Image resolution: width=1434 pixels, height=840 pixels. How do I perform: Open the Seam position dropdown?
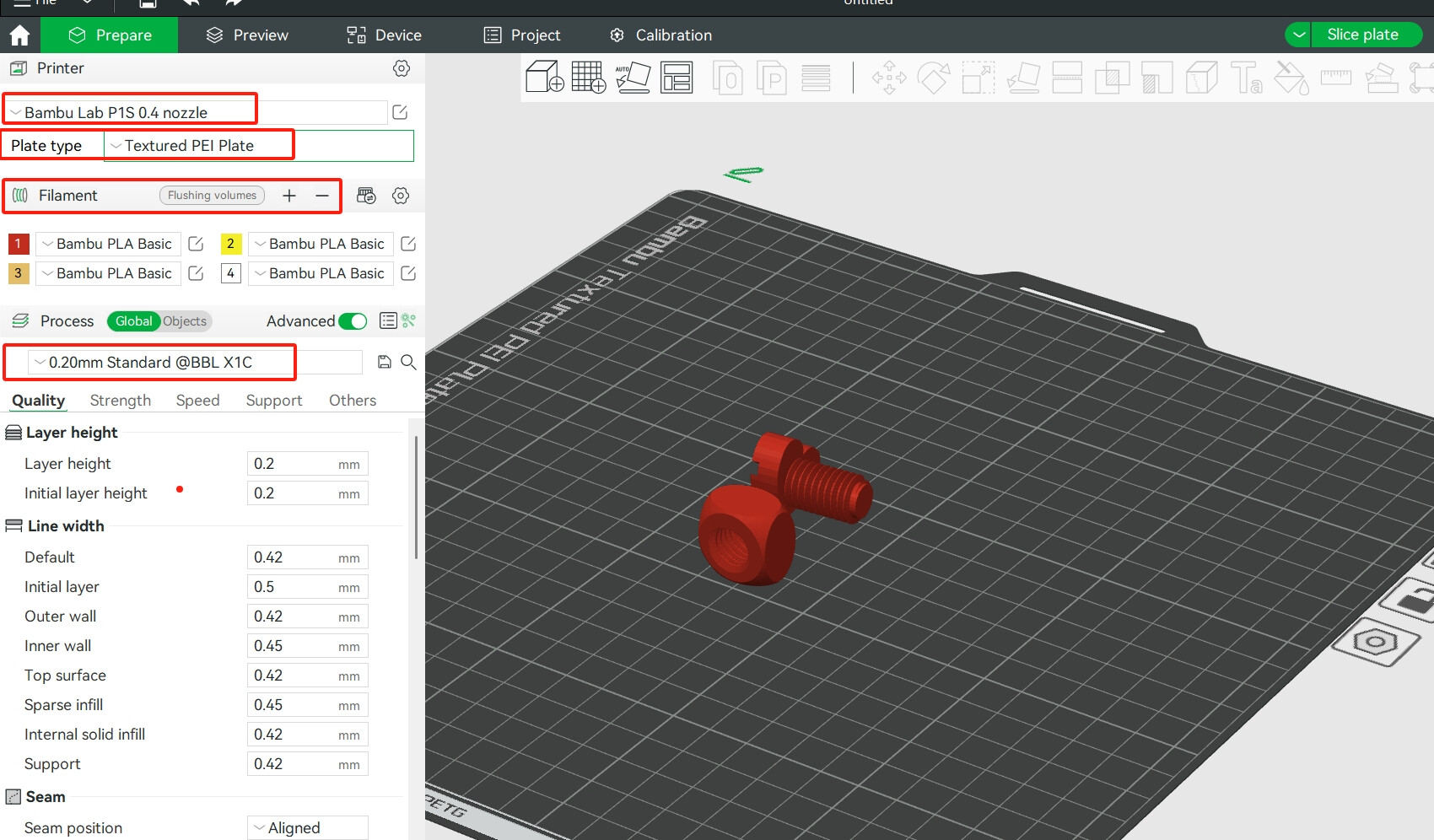tap(307, 828)
